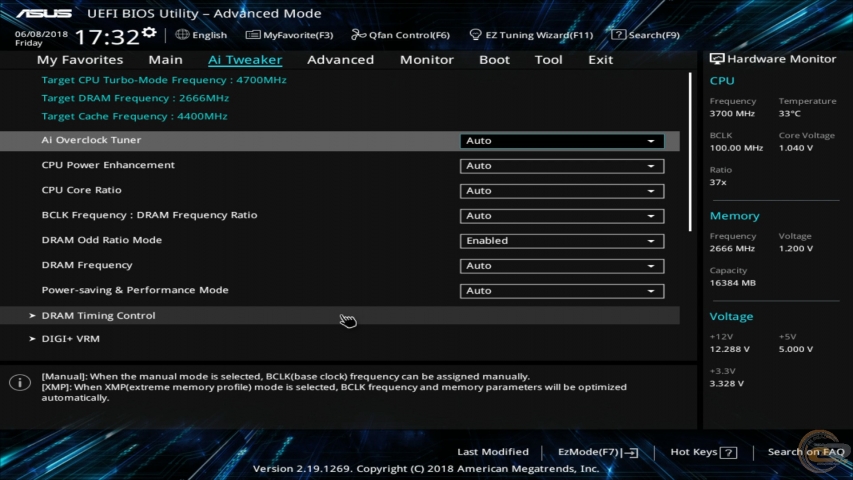Click the settings gear next to the clock
This screenshot has height=480, width=853.
pos(149,33)
